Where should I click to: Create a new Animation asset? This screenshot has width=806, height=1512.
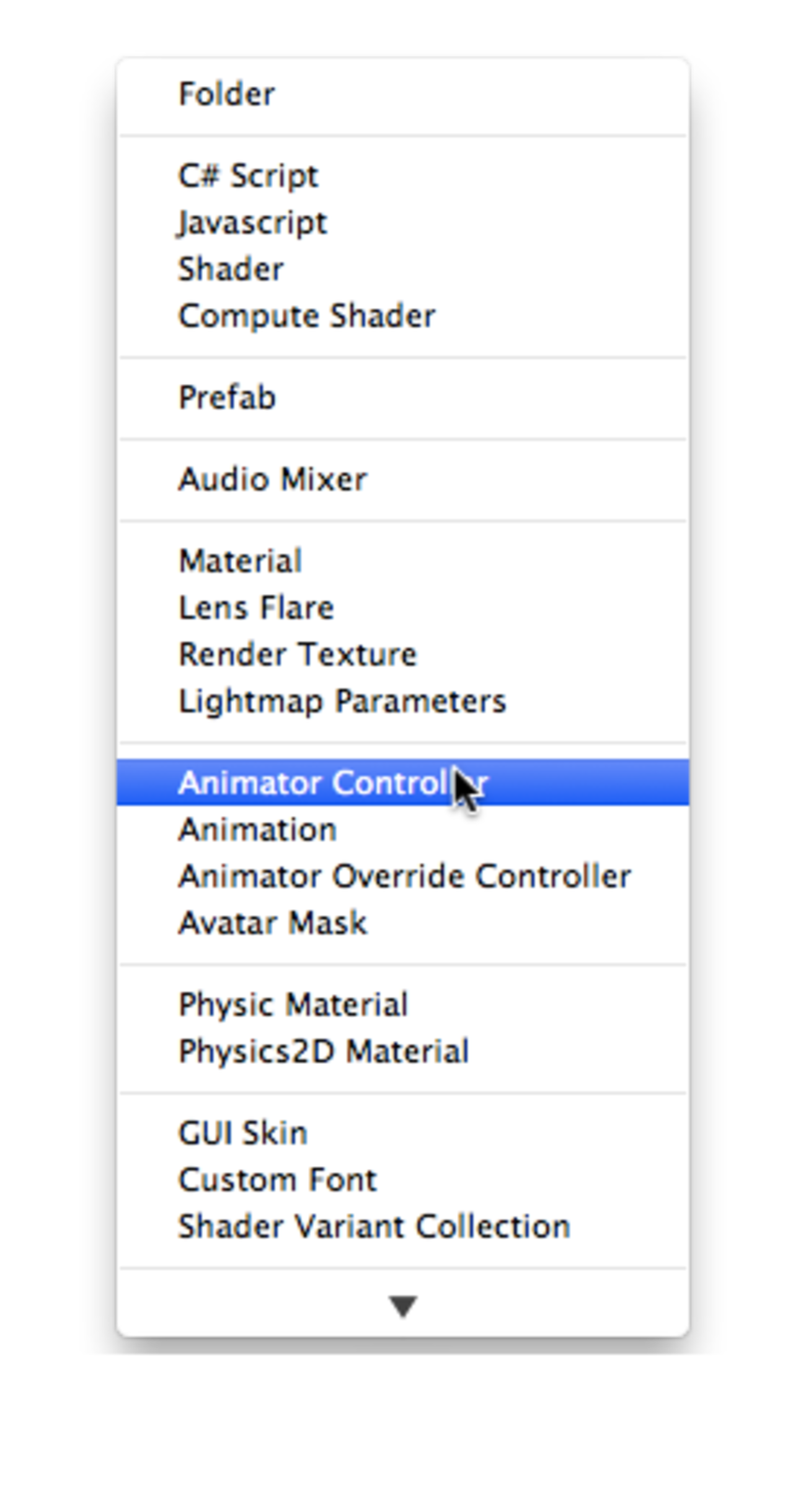coord(257,830)
